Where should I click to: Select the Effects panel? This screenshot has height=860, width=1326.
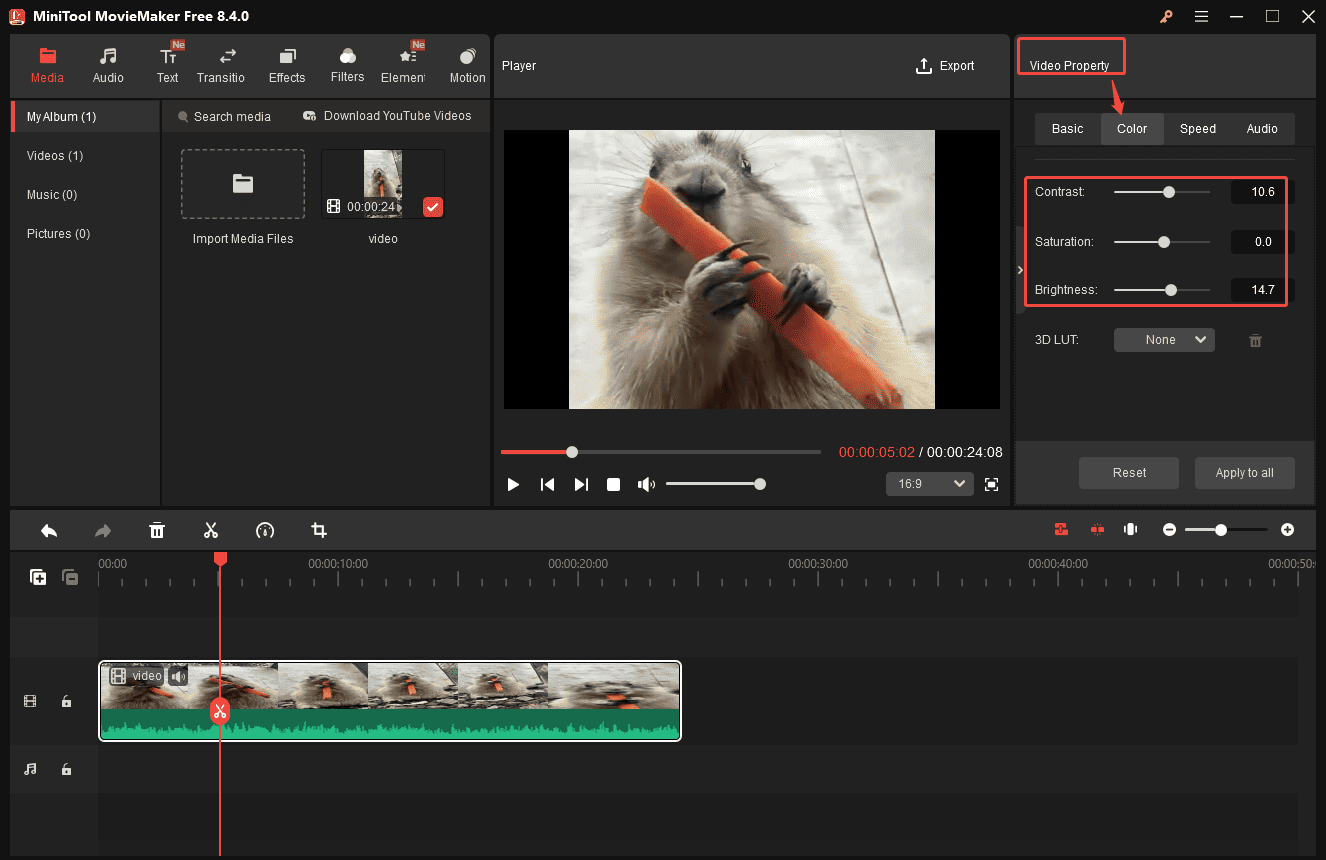click(287, 63)
